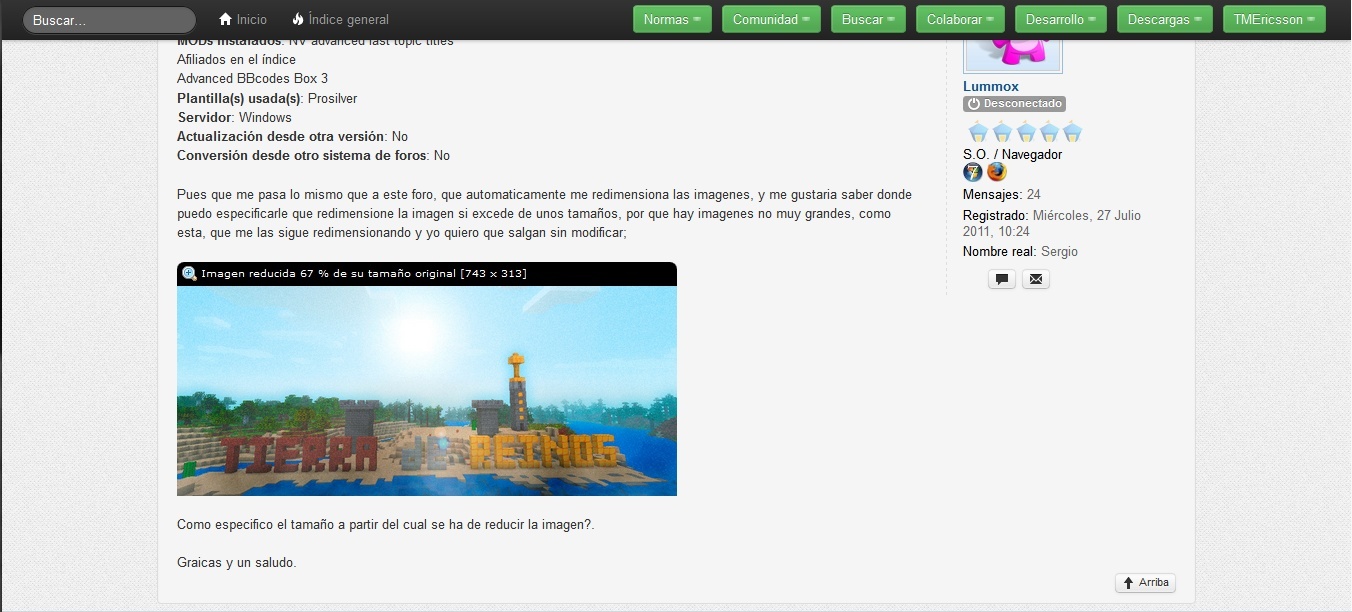Open Lummox's profile via the username link
The height and width of the screenshot is (612, 1352).
point(991,87)
